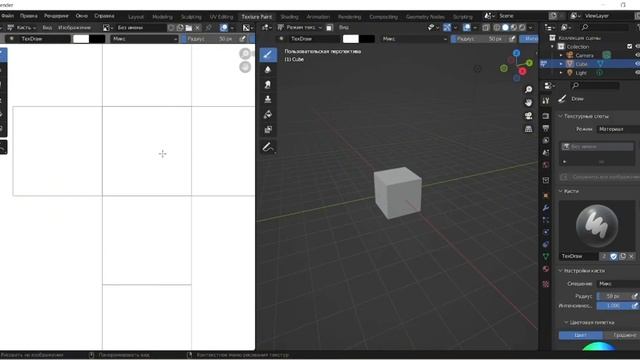Collapse the texture slots panel
The image size is (640, 360).
pos(560,116)
